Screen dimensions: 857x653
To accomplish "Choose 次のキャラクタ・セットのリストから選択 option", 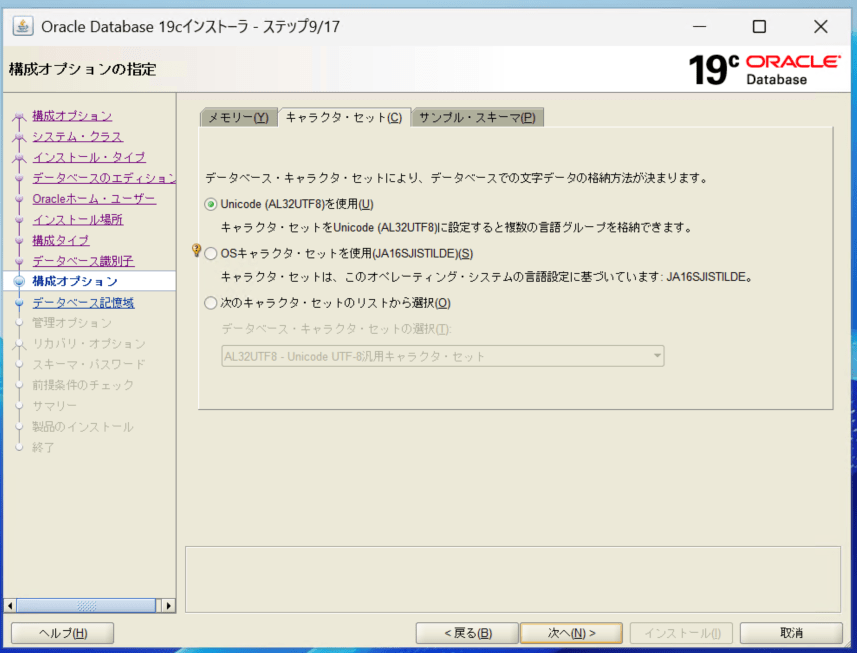I will (210, 303).
